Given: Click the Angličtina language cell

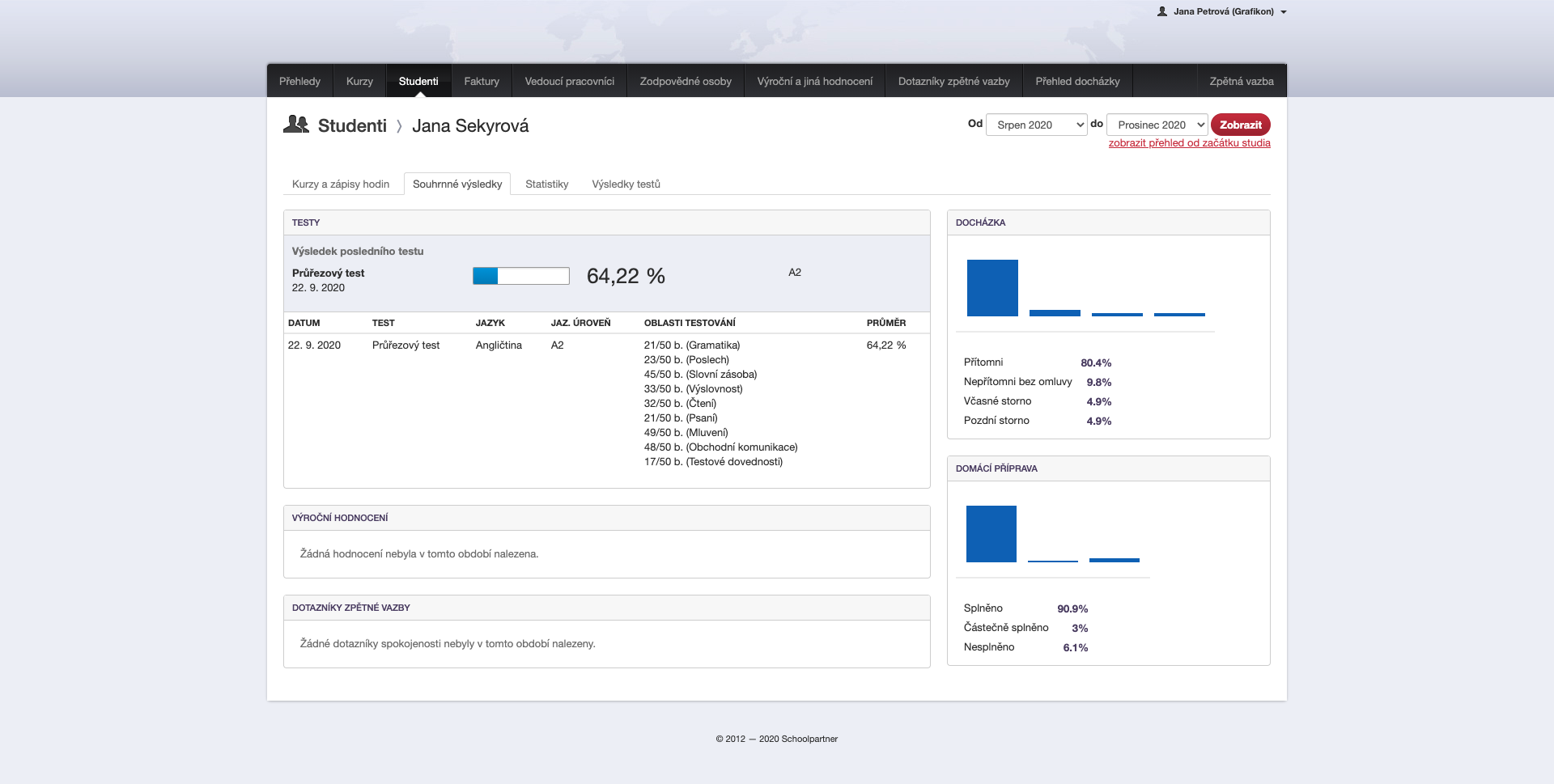Looking at the screenshot, I should tap(499, 345).
